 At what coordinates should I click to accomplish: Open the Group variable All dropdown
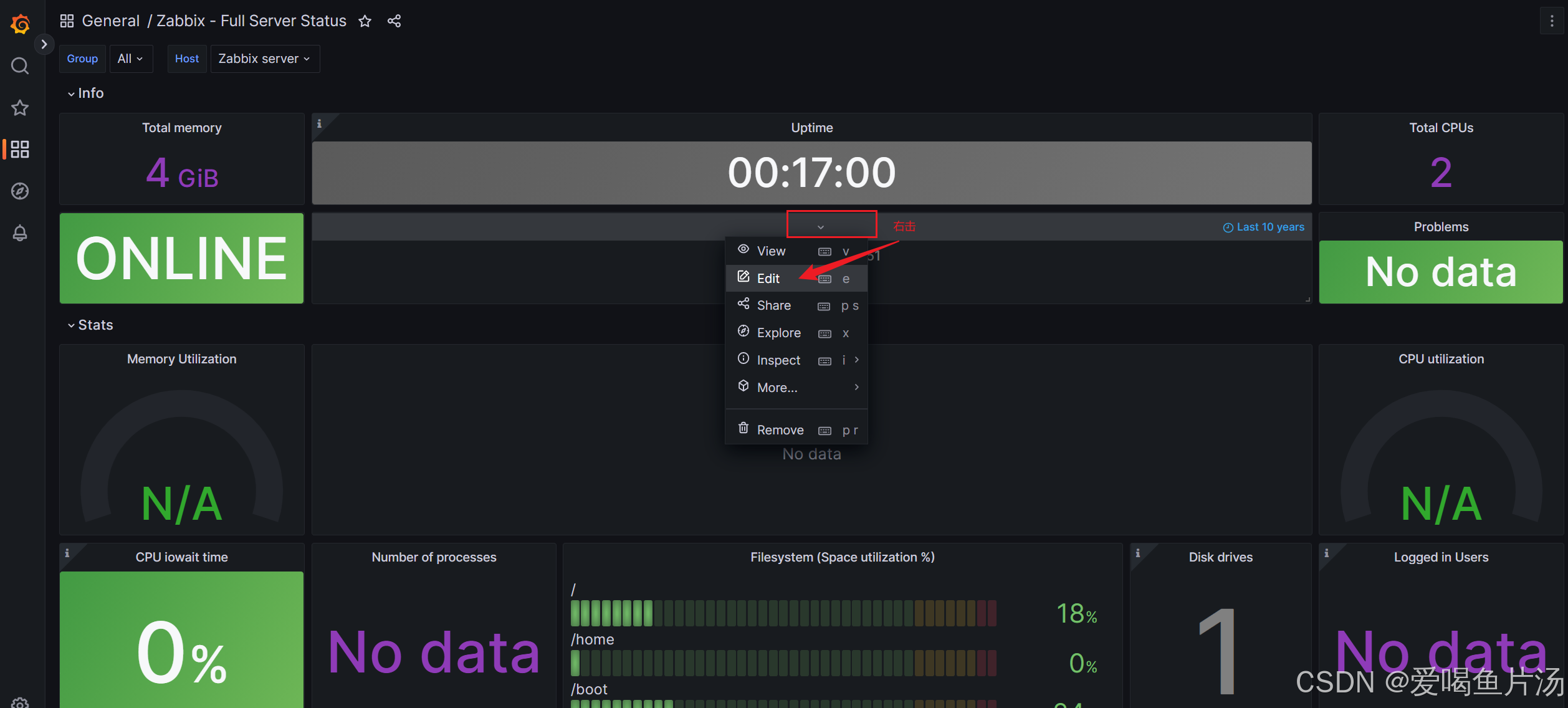coord(131,59)
